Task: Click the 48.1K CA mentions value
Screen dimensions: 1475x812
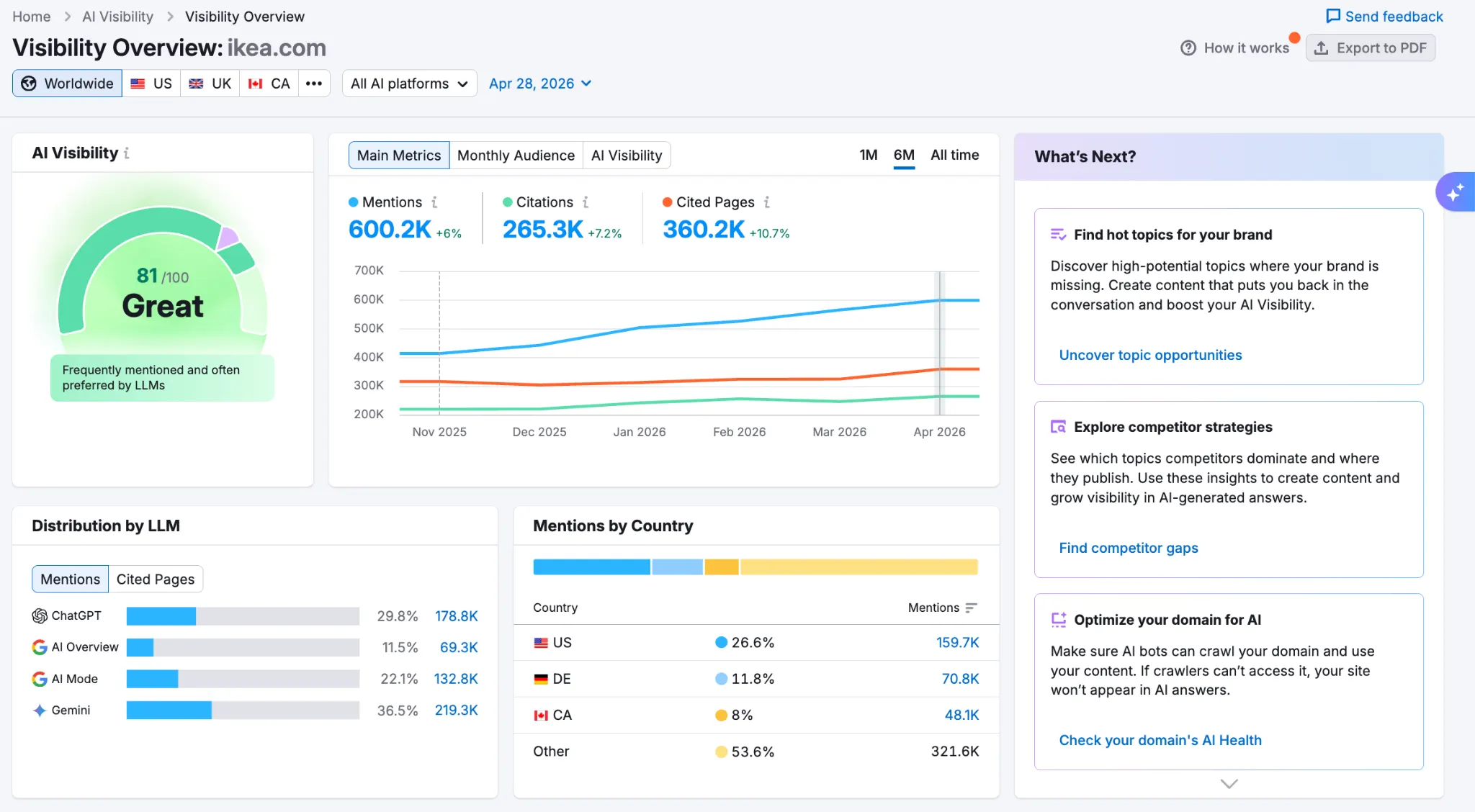Action: [961, 716]
